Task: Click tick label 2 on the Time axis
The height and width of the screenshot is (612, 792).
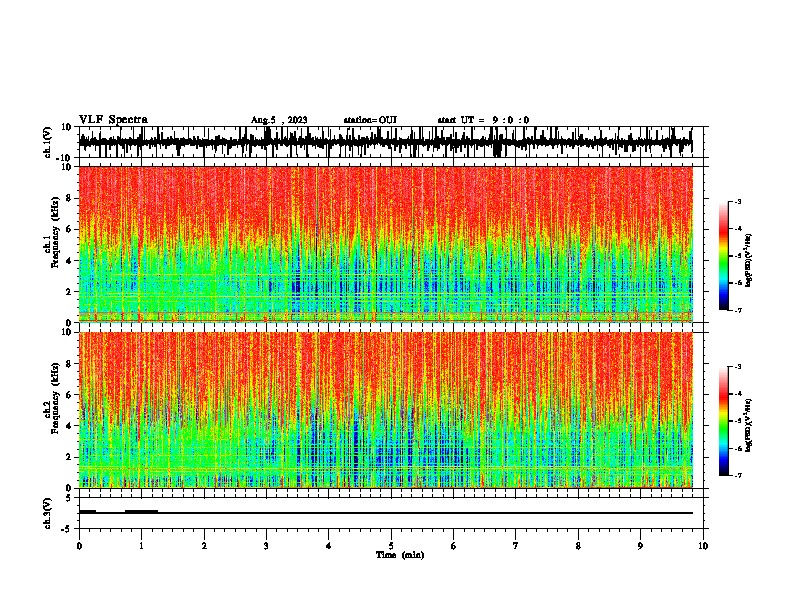Action: tap(204, 546)
